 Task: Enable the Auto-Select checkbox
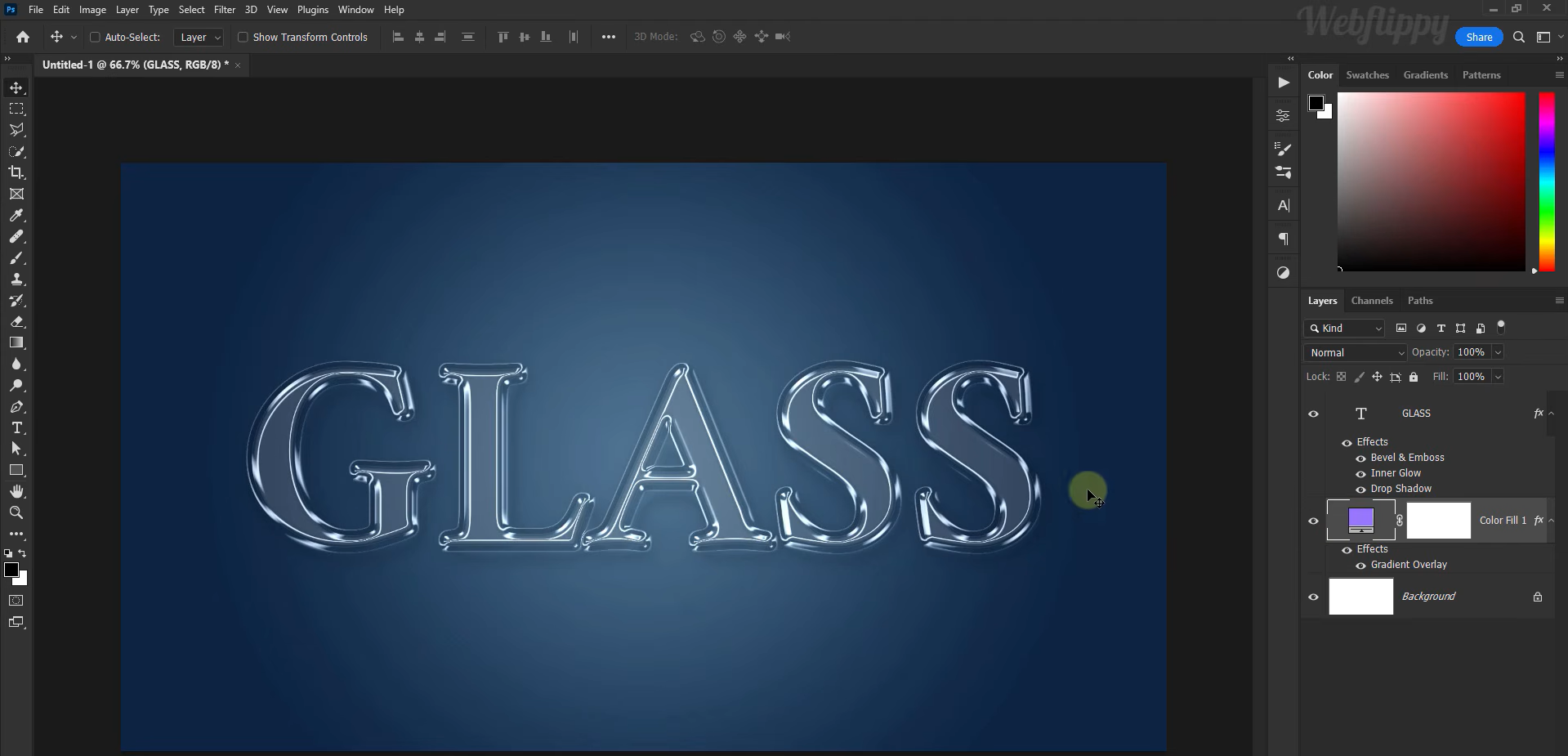(95, 37)
